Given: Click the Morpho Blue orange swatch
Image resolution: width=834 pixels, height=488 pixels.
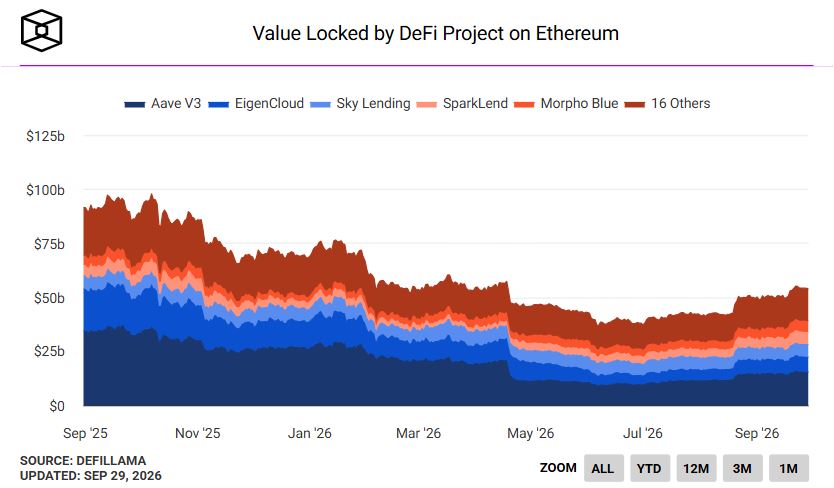Looking at the screenshot, I should (524, 104).
